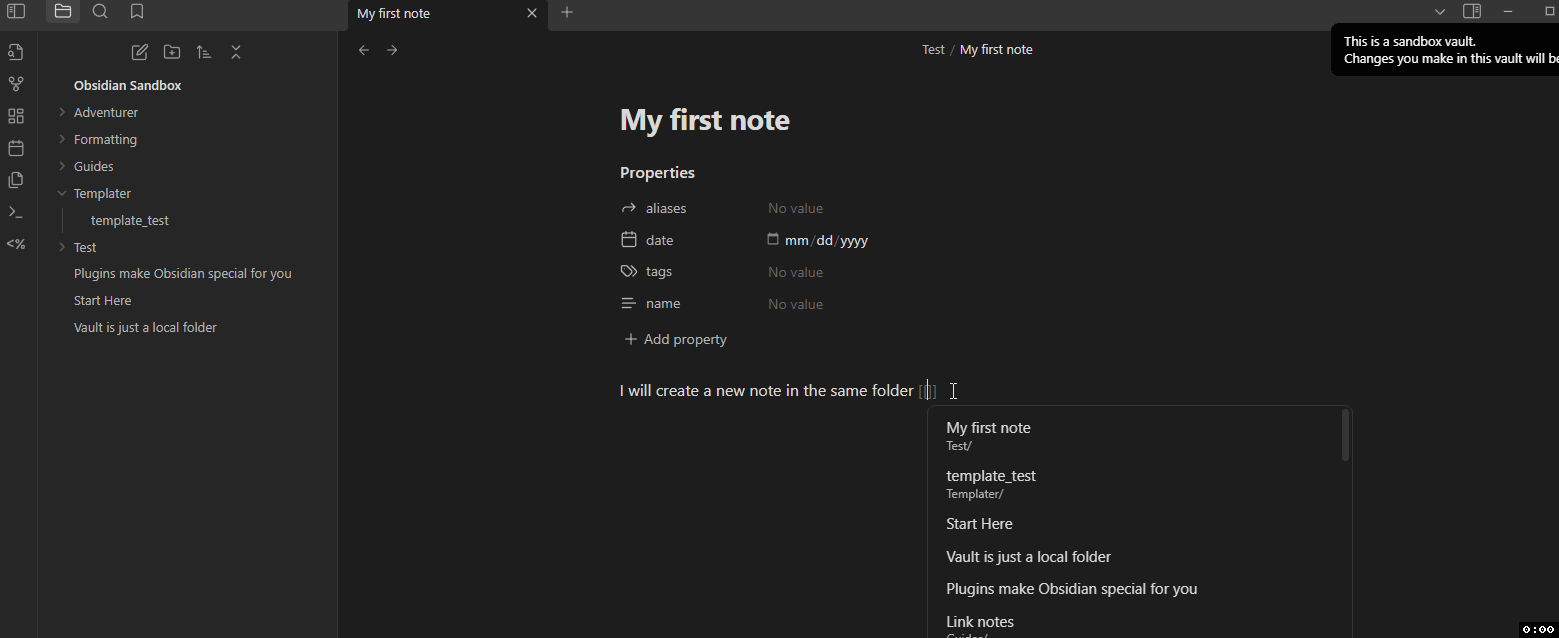Navigate forward with the right arrow
The width and height of the screenshot is (1559, 638).
(x=392, y=50)
